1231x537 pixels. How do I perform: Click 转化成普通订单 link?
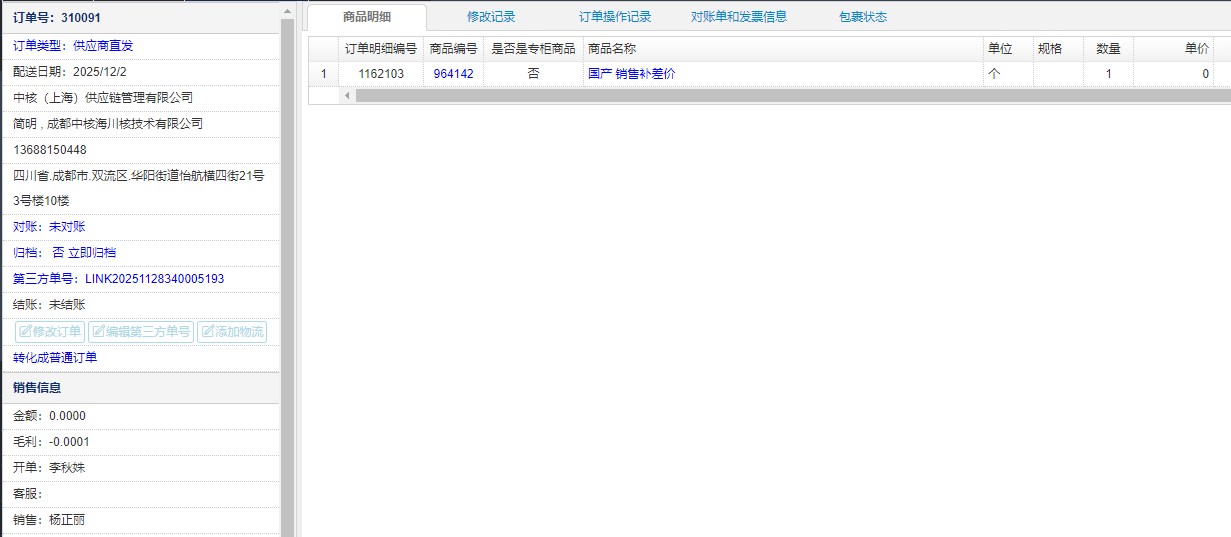click(55, 358)
